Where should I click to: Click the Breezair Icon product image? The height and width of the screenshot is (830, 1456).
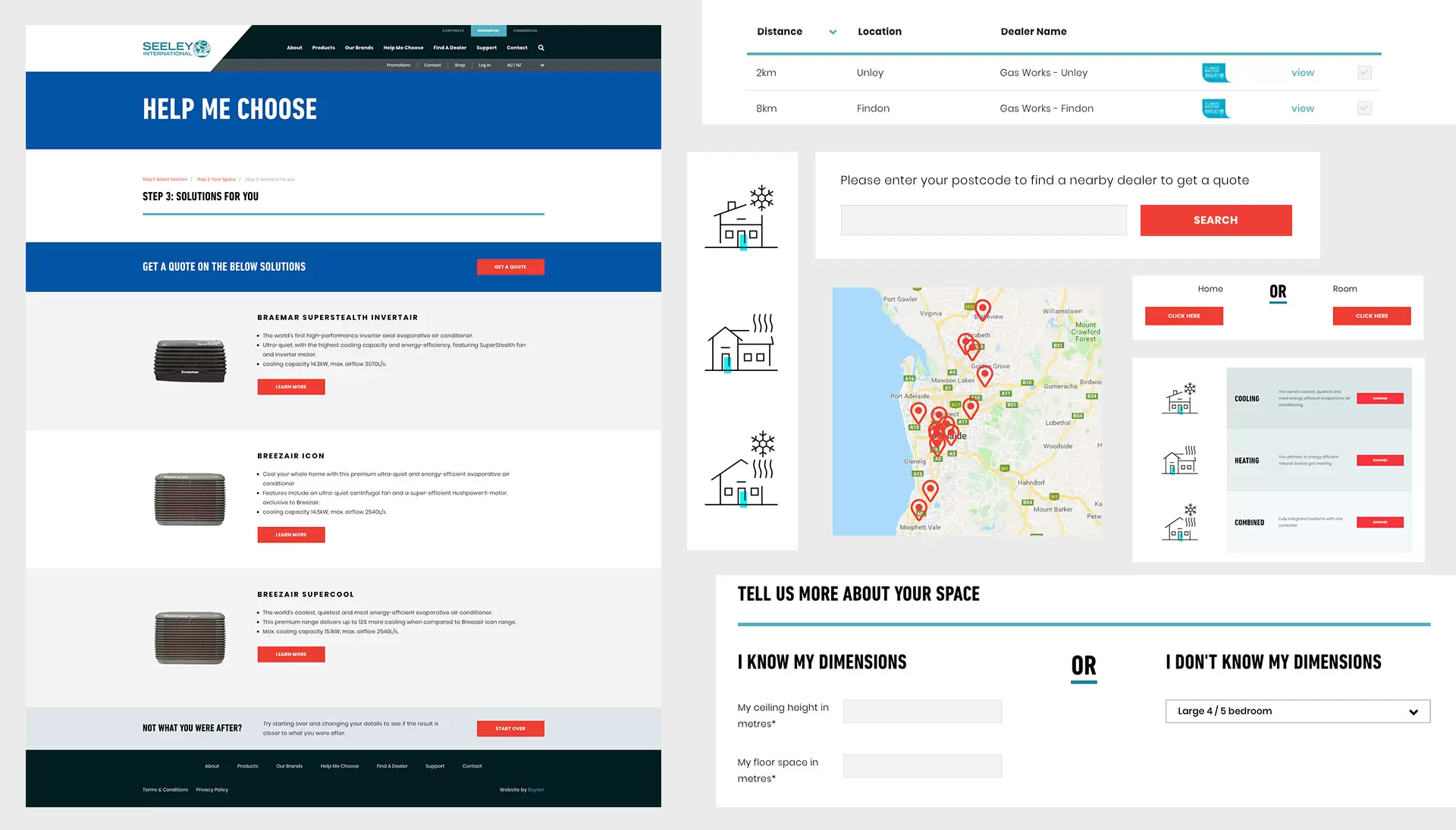[190, 499]
